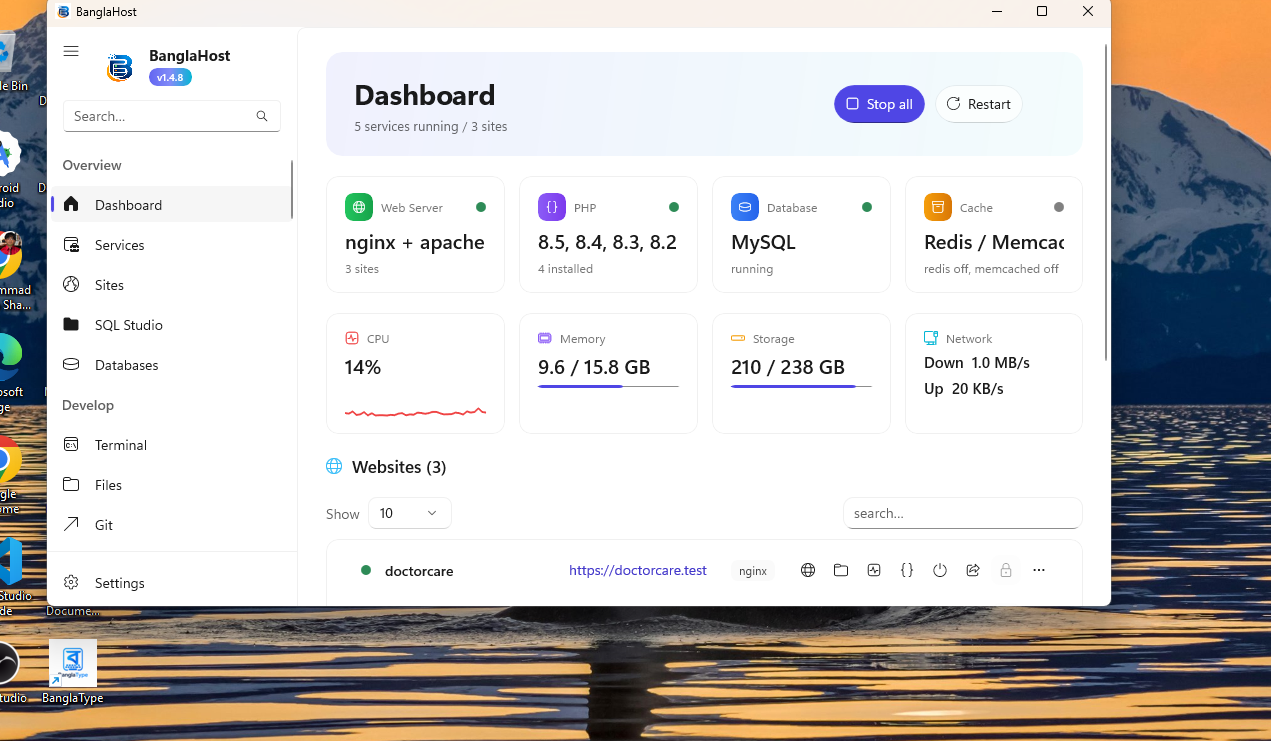Viewport: 1271px width, 741px height.
Task: Click the BanglaHost title bar app icon
Action: click(x=64, y=12)
